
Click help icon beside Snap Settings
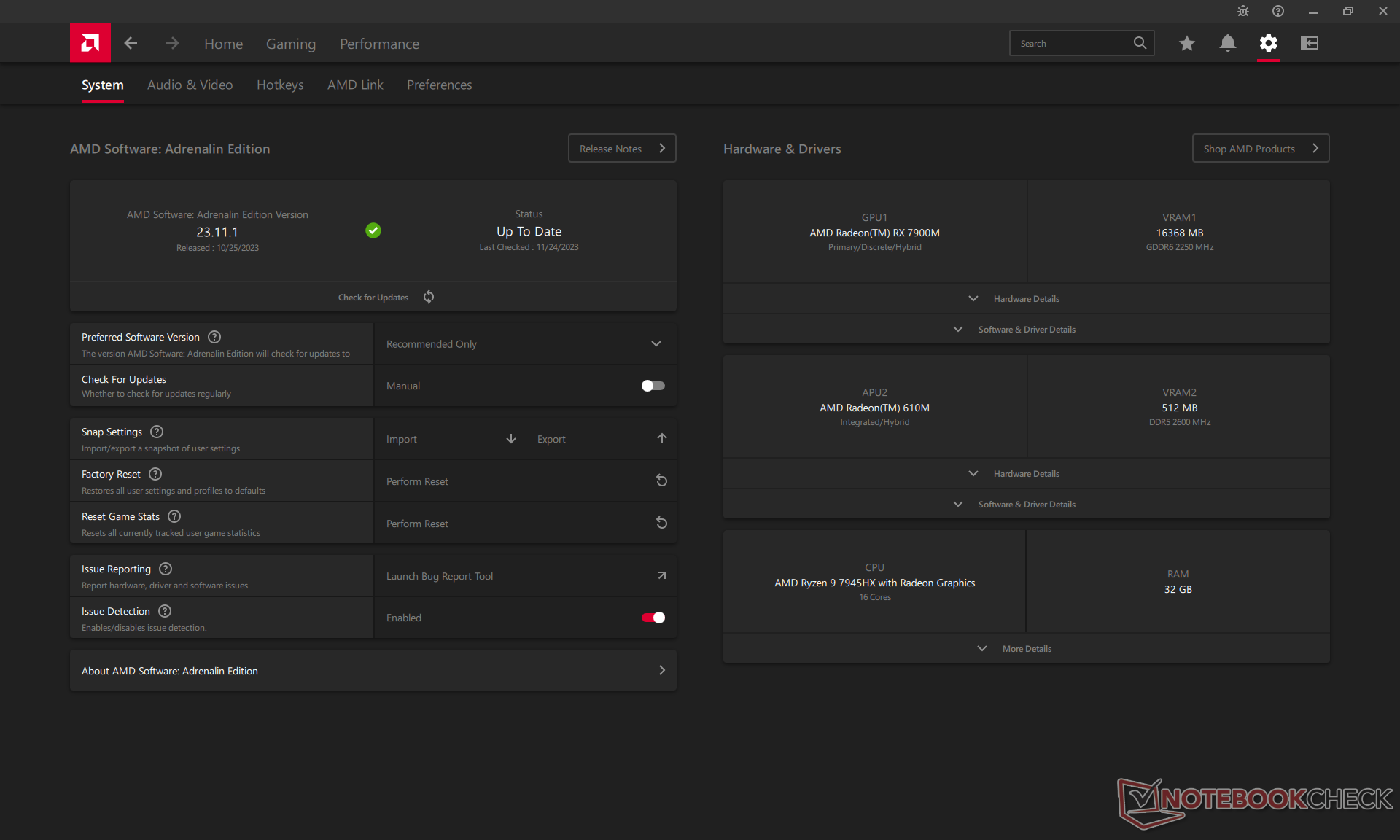tap(157, 432)
